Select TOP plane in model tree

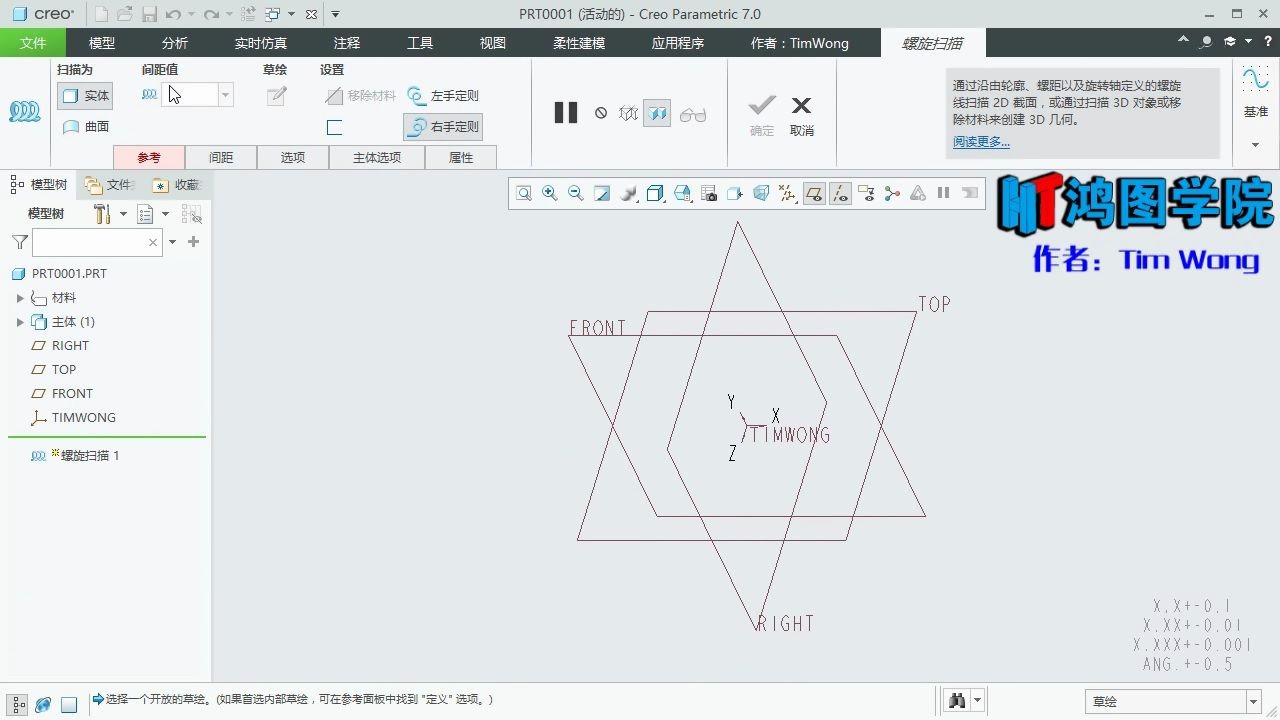54,370
